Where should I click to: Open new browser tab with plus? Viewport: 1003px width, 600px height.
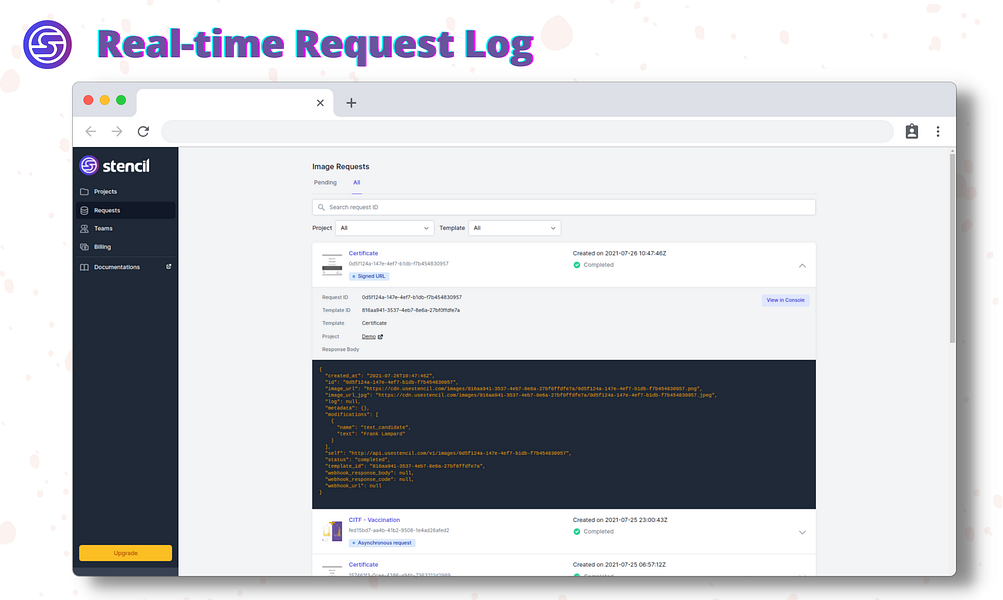point(351,103)
